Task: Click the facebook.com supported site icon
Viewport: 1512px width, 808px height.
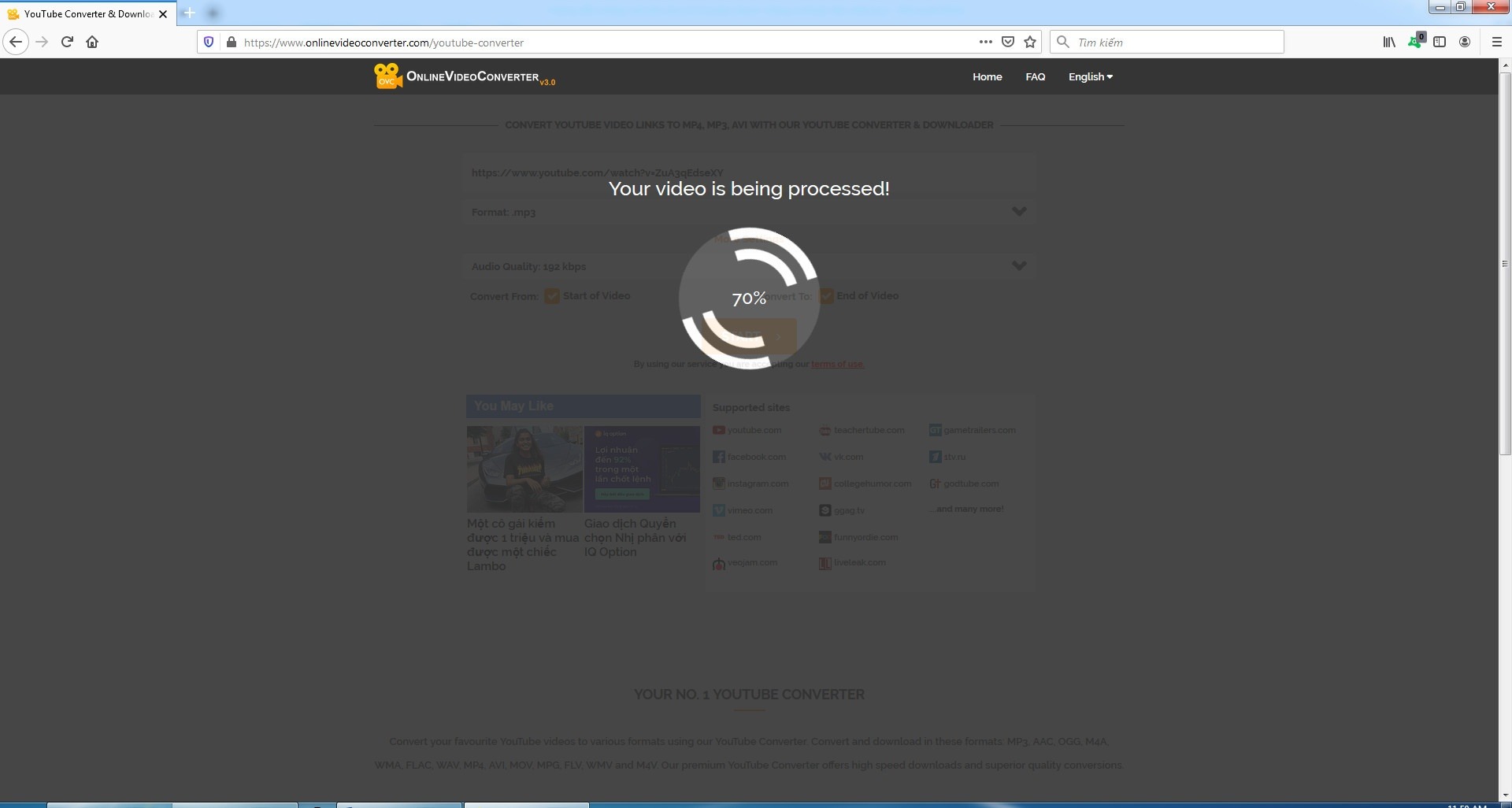Action: coord(718,457)
